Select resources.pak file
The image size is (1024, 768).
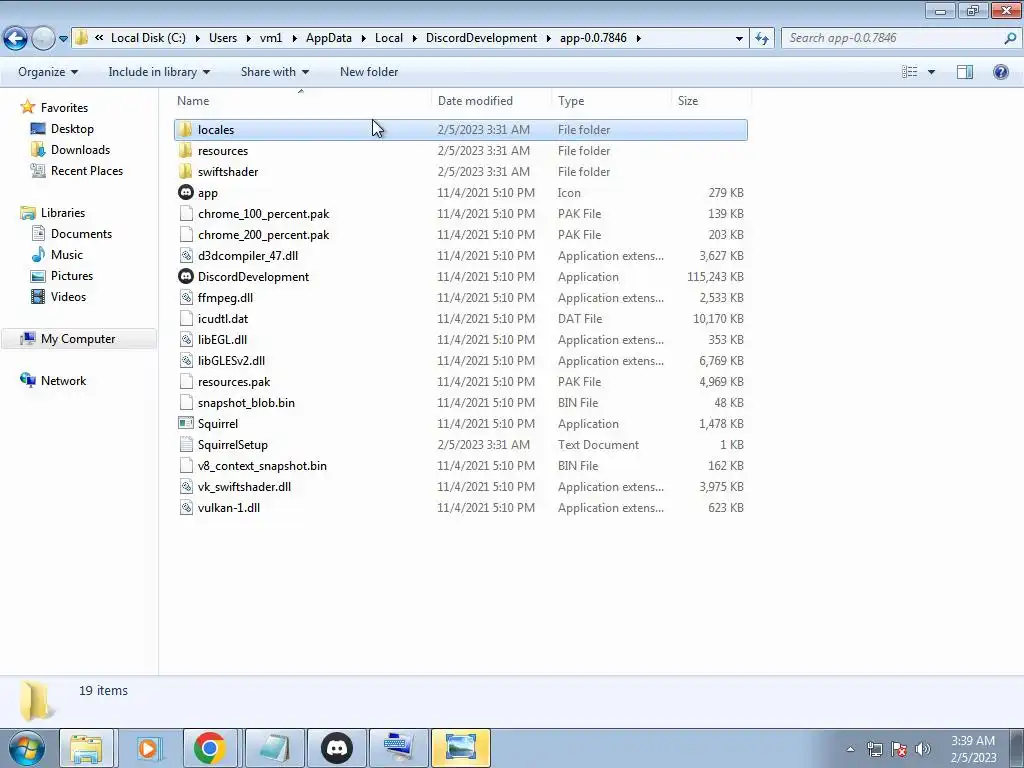pyautogui.click(x=234, y=381)
